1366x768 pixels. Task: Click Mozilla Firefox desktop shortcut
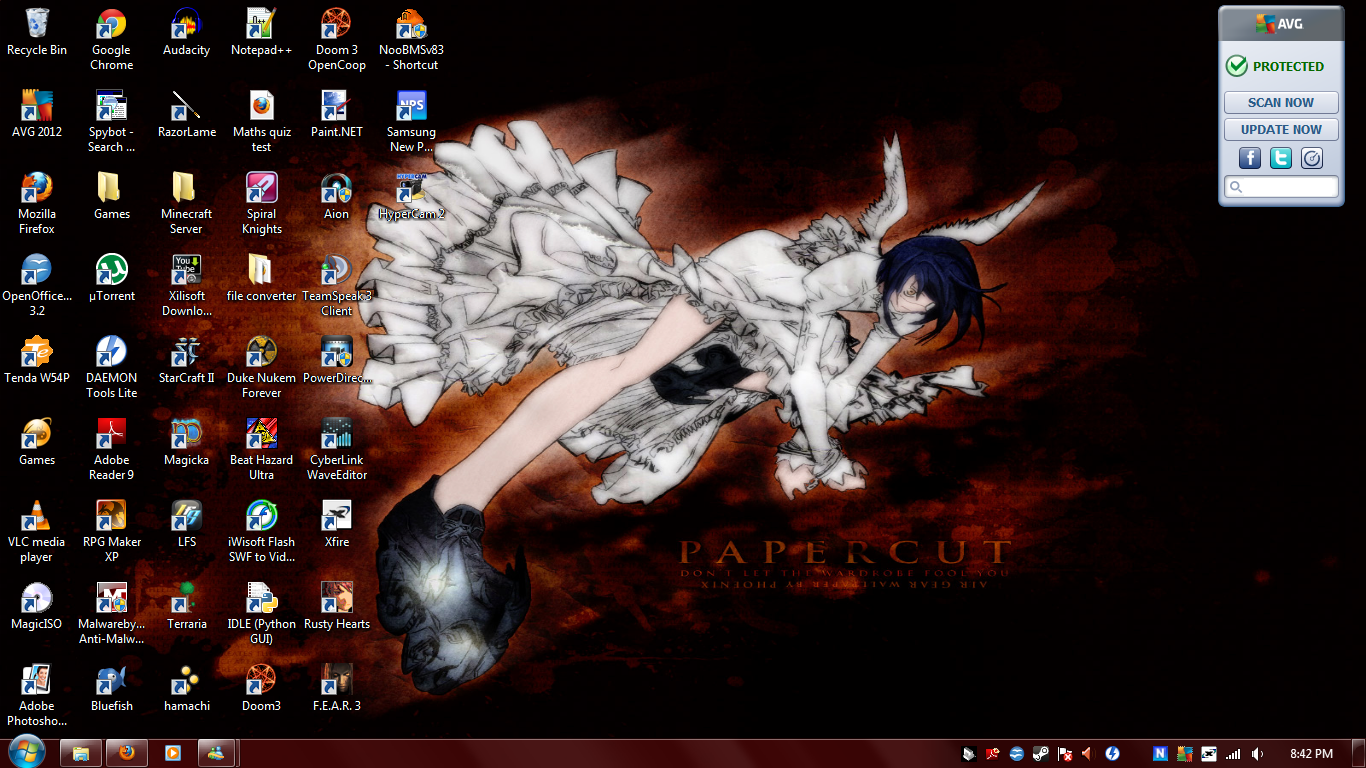coord(37,204)
